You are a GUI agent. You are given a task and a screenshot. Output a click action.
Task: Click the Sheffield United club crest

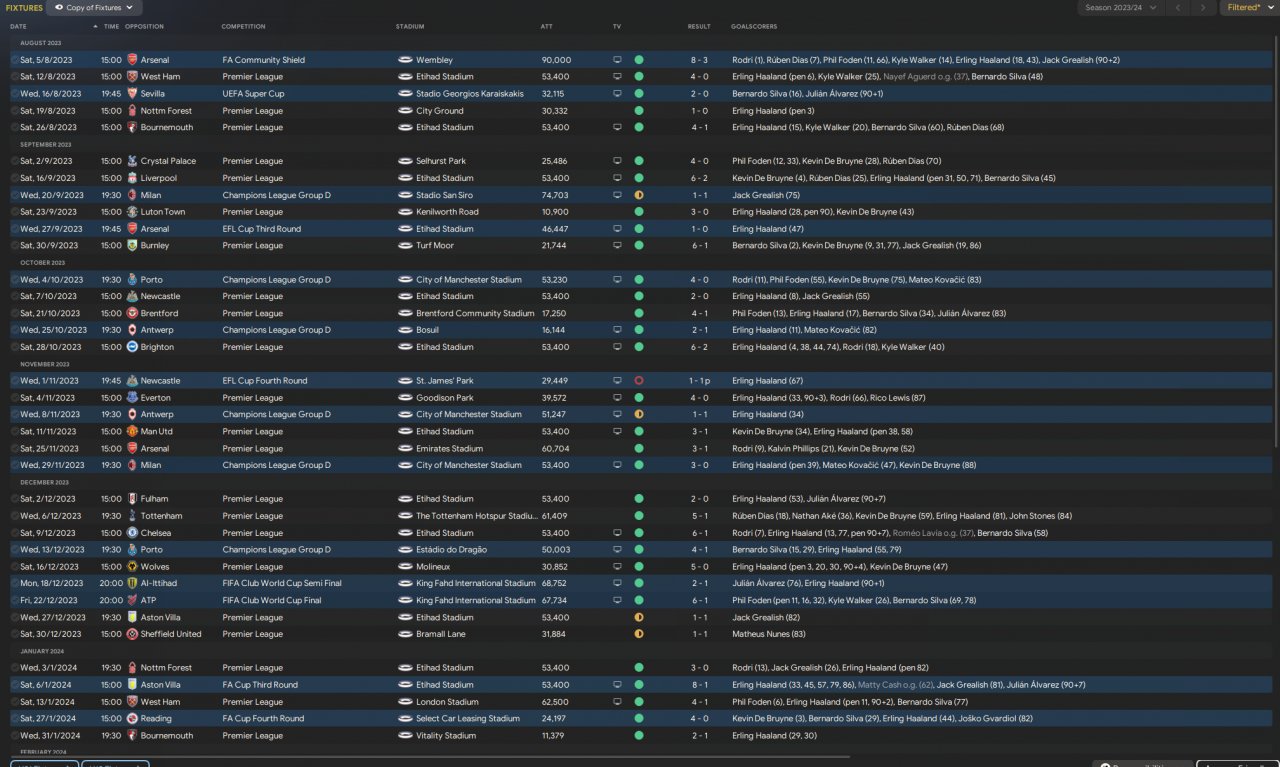132,634
